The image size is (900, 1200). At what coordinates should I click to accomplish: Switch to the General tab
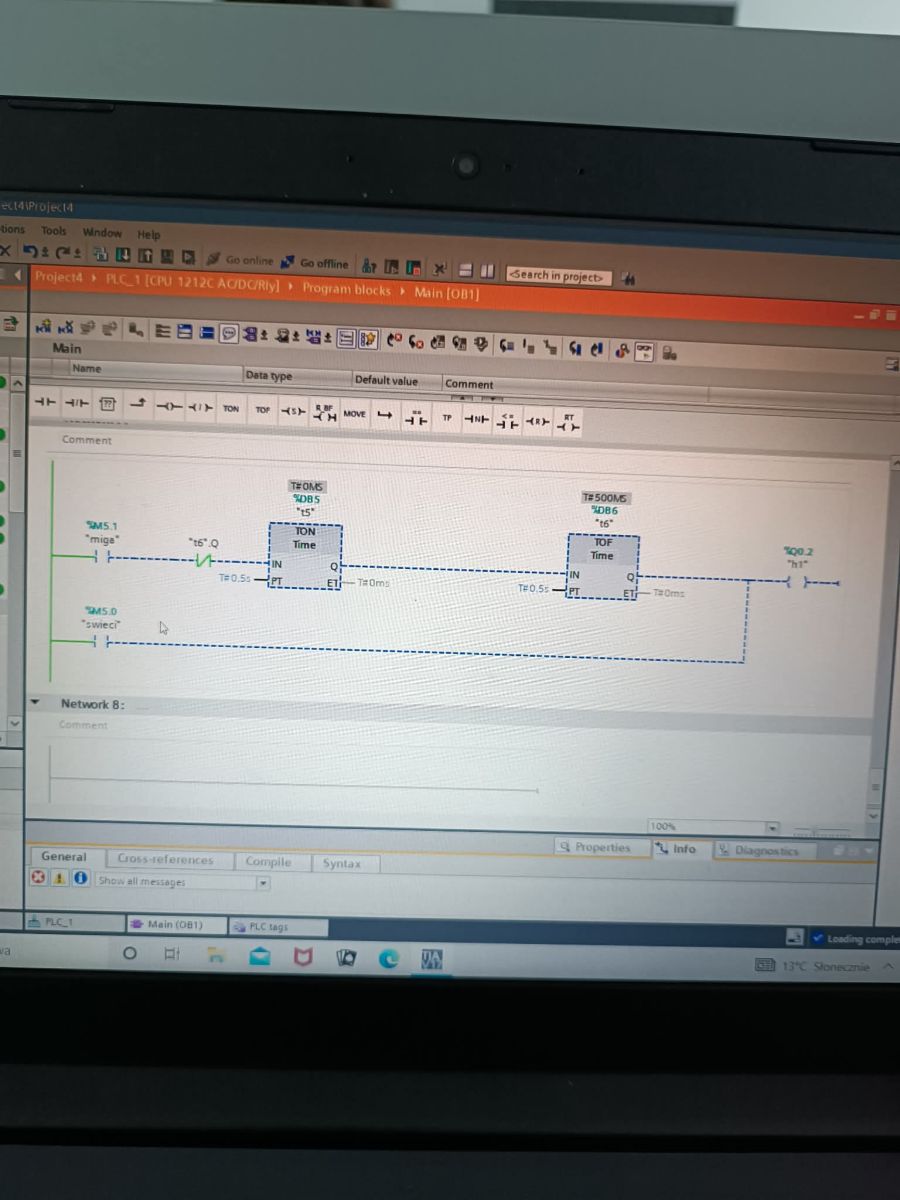pos(64,857)
